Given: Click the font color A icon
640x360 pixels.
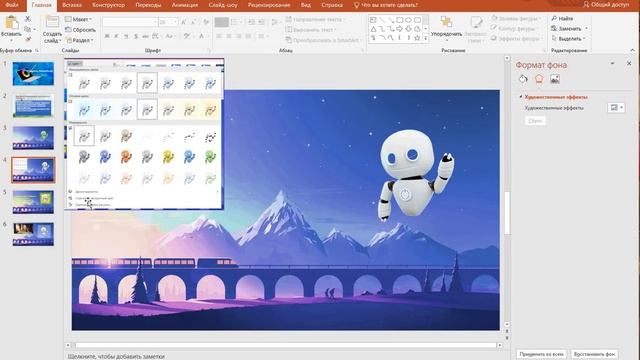Looking at the screenshot, I should [x=202, y=36].
